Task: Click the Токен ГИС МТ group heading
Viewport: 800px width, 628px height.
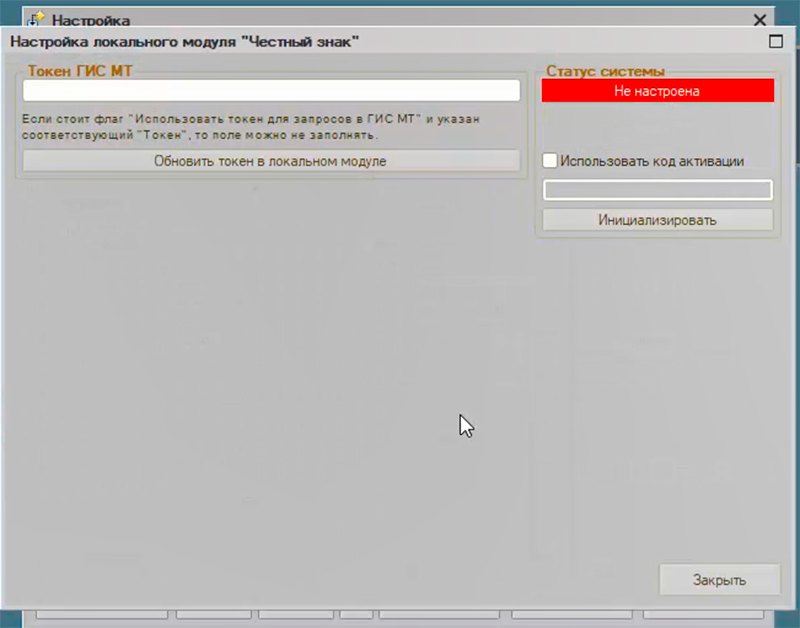Action: 80,71
